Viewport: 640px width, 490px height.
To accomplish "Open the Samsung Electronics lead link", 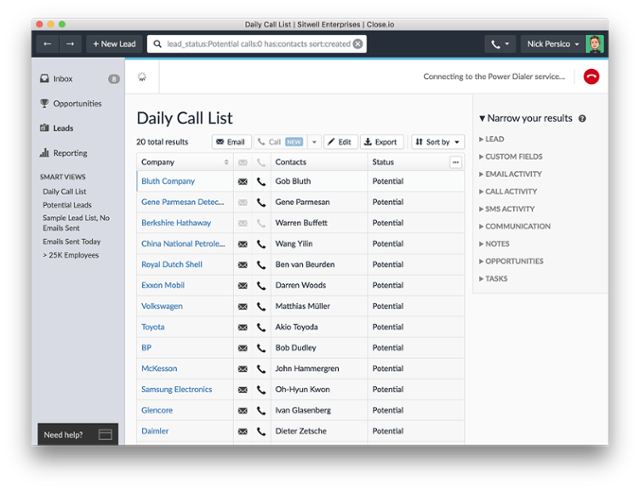I will (177, 390).
